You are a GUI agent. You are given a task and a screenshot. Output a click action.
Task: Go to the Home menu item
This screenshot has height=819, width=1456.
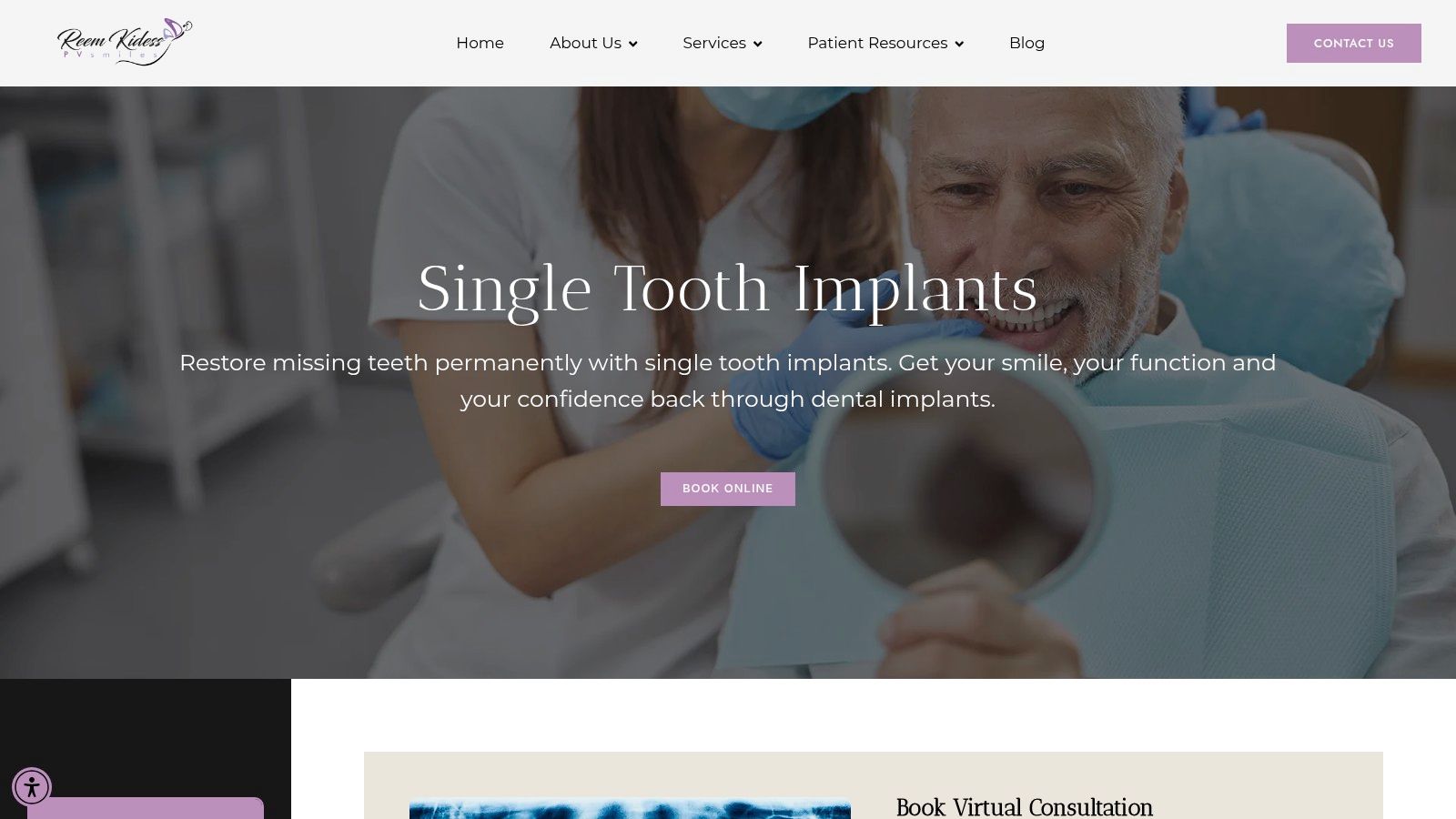(x=480, y=43)
